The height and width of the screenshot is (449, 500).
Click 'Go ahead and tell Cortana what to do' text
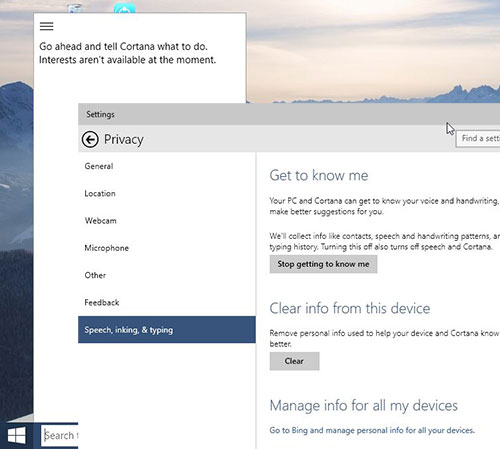click(x=123, y=46)
